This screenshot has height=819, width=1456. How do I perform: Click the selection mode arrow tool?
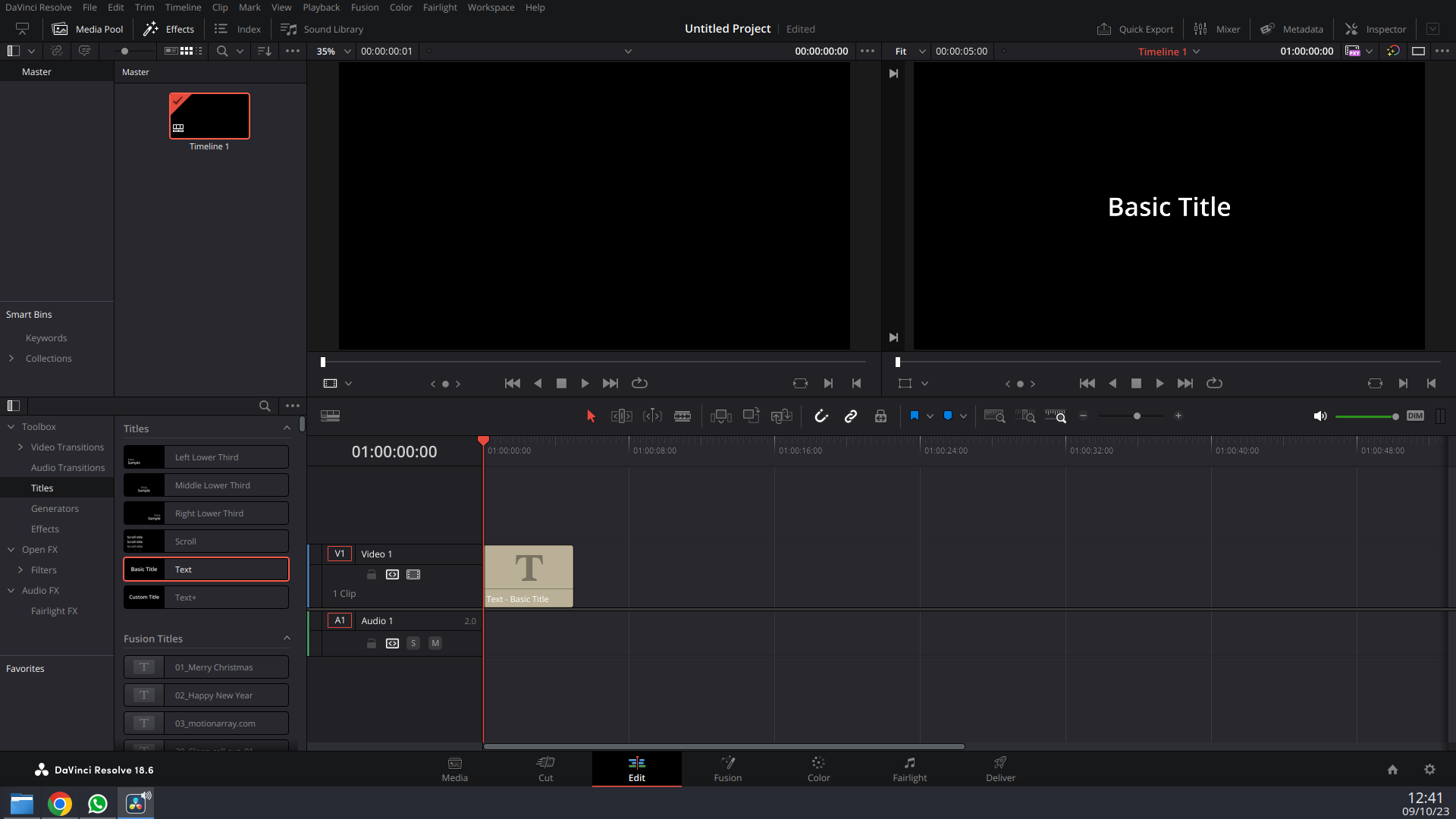click(591, 416)
